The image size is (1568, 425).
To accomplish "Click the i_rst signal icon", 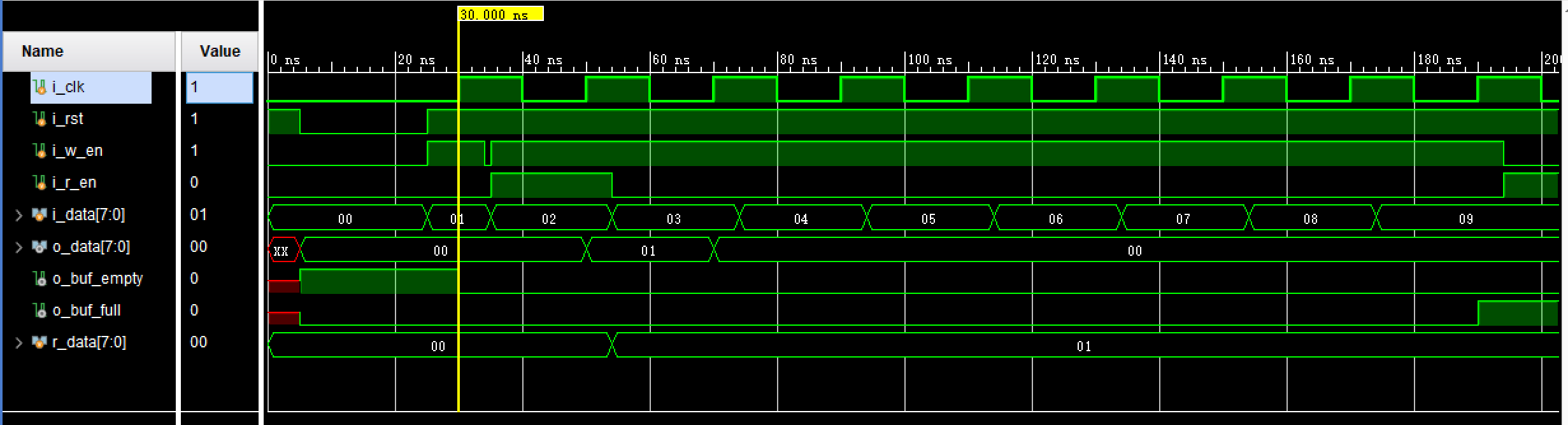I will pos(39,118).
